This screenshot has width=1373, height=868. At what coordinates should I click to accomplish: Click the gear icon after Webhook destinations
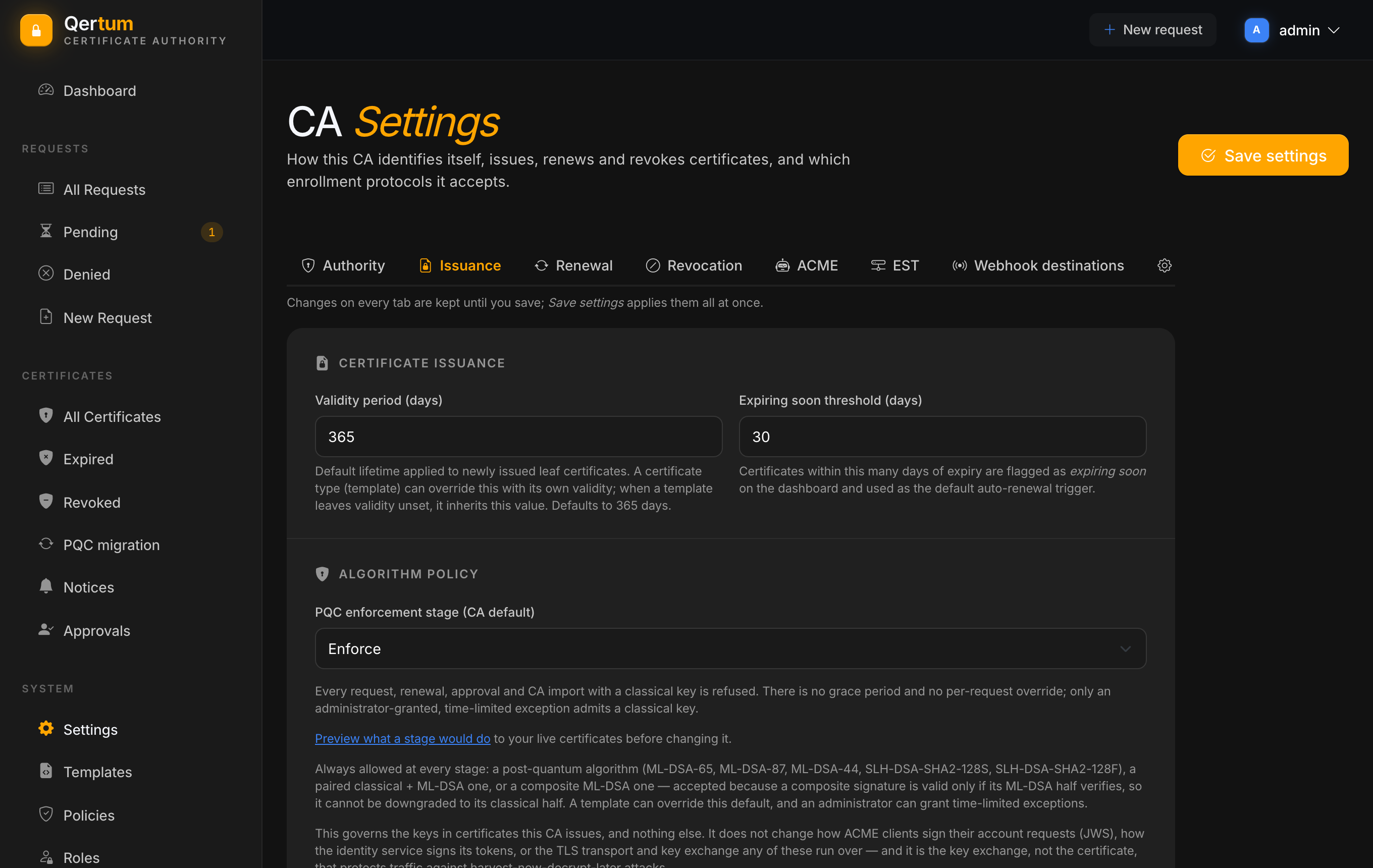(1165, 265)
